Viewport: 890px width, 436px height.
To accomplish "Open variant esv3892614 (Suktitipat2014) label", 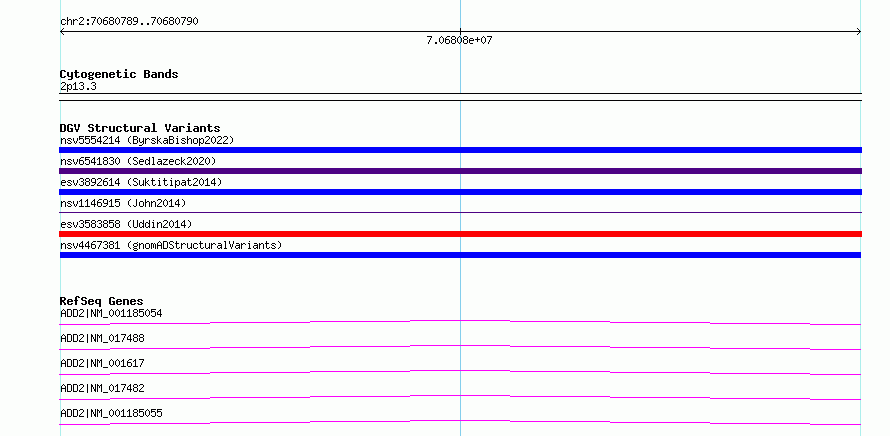I will point(141,182).
